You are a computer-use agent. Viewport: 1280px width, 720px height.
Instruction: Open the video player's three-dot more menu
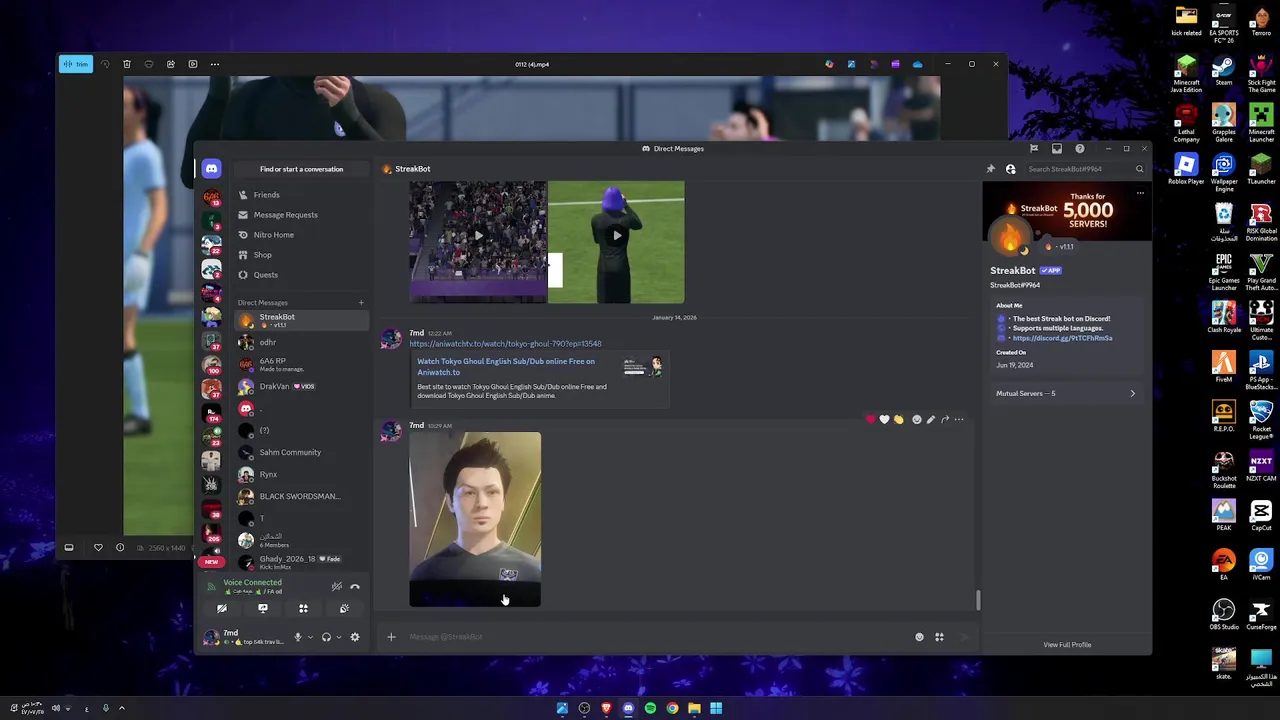[x=215, y=64]
